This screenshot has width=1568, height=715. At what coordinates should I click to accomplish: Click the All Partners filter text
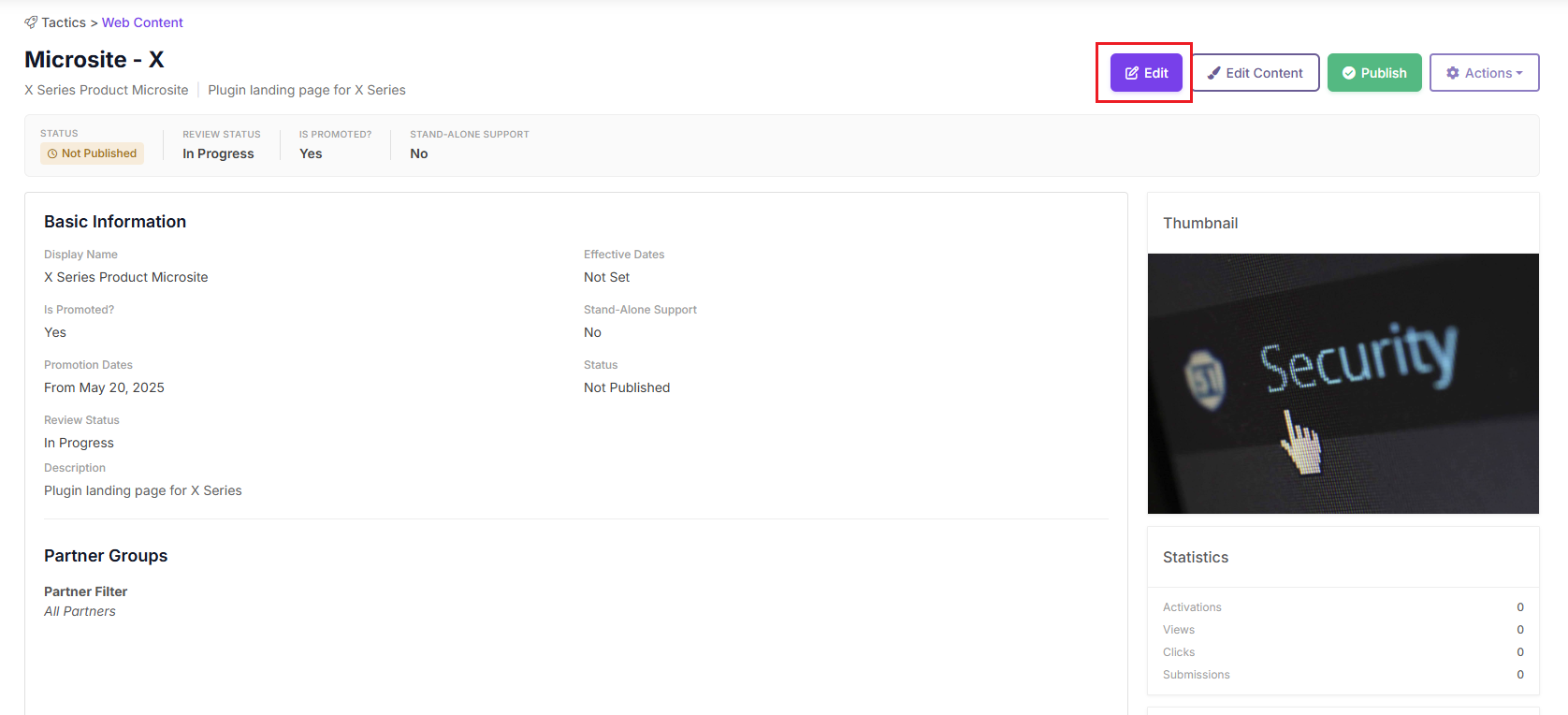[80, 611]
